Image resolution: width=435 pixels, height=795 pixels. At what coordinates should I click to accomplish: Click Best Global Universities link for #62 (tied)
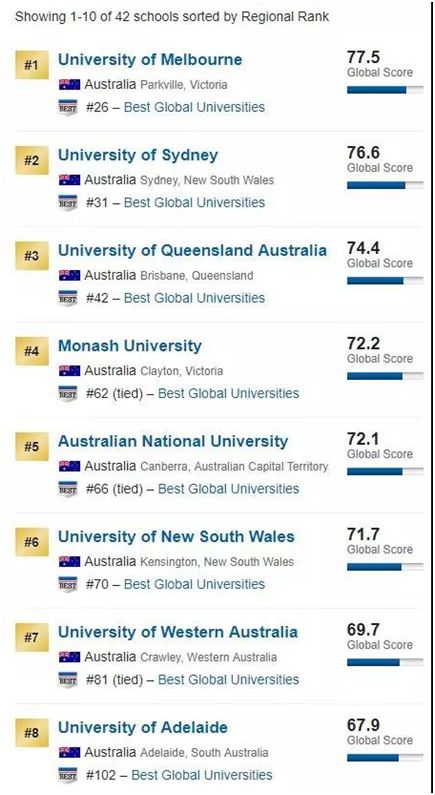[229, 393]
